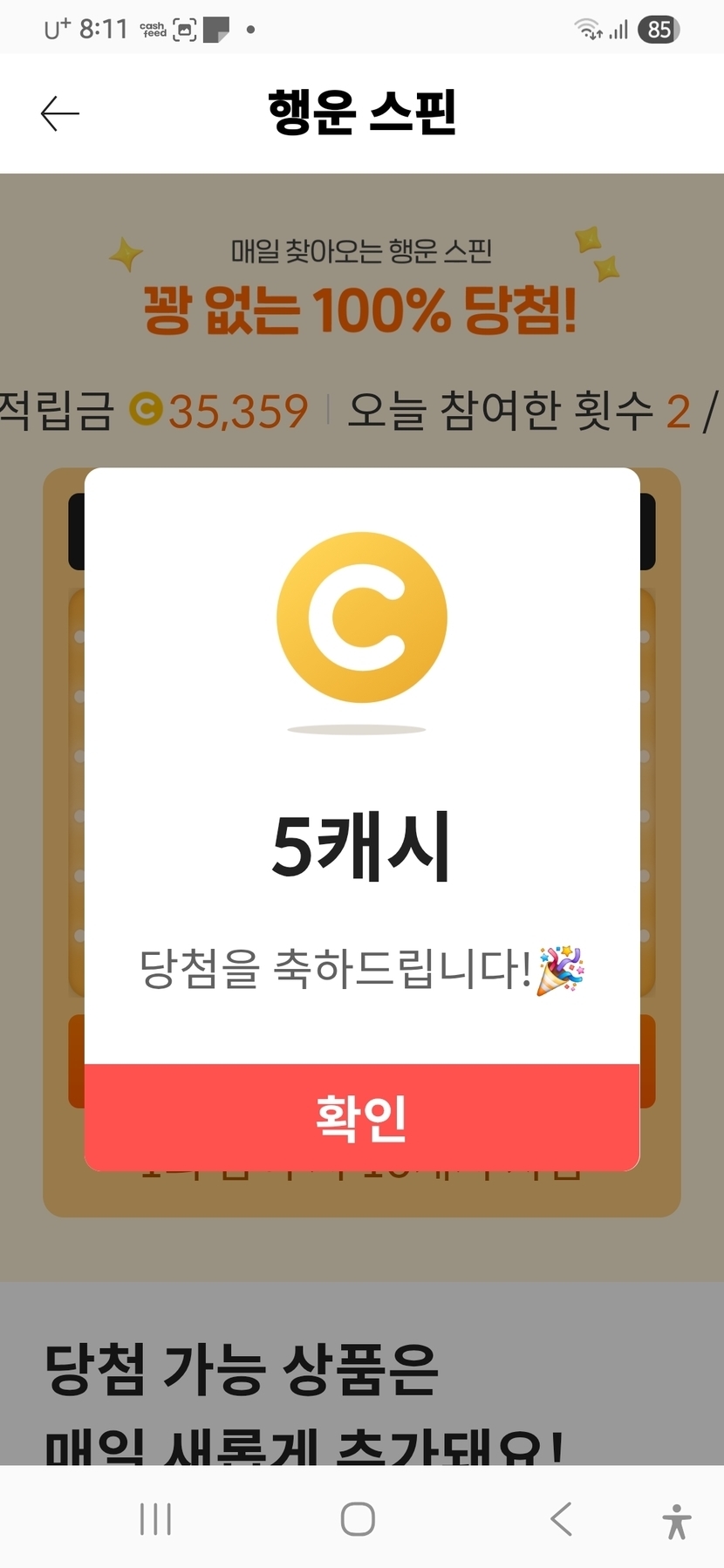
Task: Tap the 행운 스핀 page title
Action: 362,112
